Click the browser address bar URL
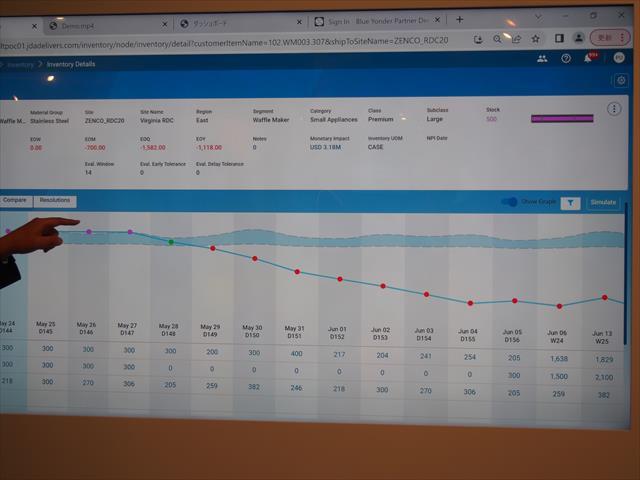Viewport: 640px width, 480px height. 224,42
